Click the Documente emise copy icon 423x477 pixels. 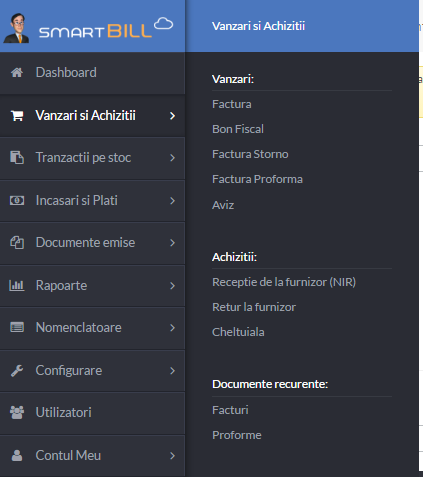(x=17, y=243)
